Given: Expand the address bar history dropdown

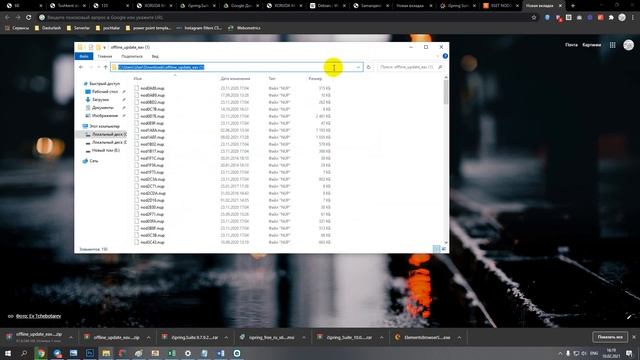Looking at the screenshot, I should tap(358, 67).
